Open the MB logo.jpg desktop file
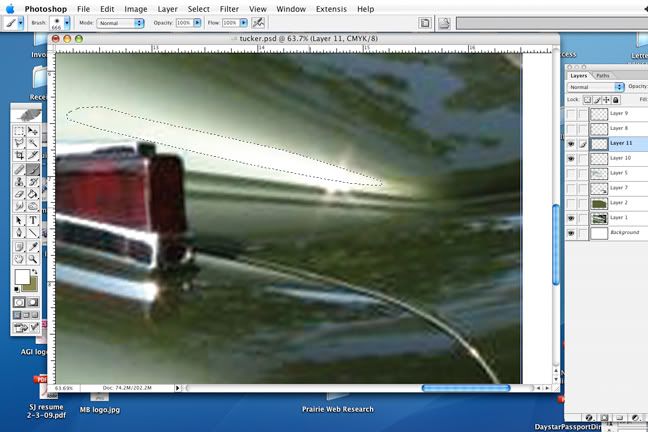The height and width of the screenshot is (432, 648). click(100, 404)
